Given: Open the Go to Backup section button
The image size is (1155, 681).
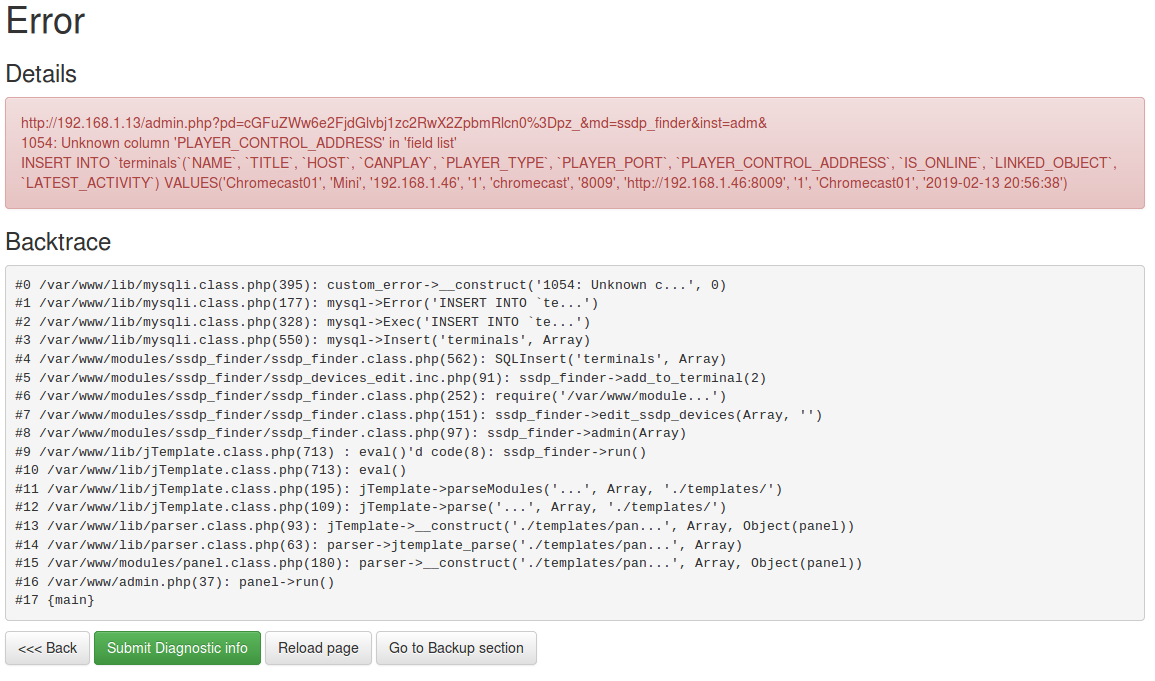Looking at the screenshot, I should coord(456,648).
